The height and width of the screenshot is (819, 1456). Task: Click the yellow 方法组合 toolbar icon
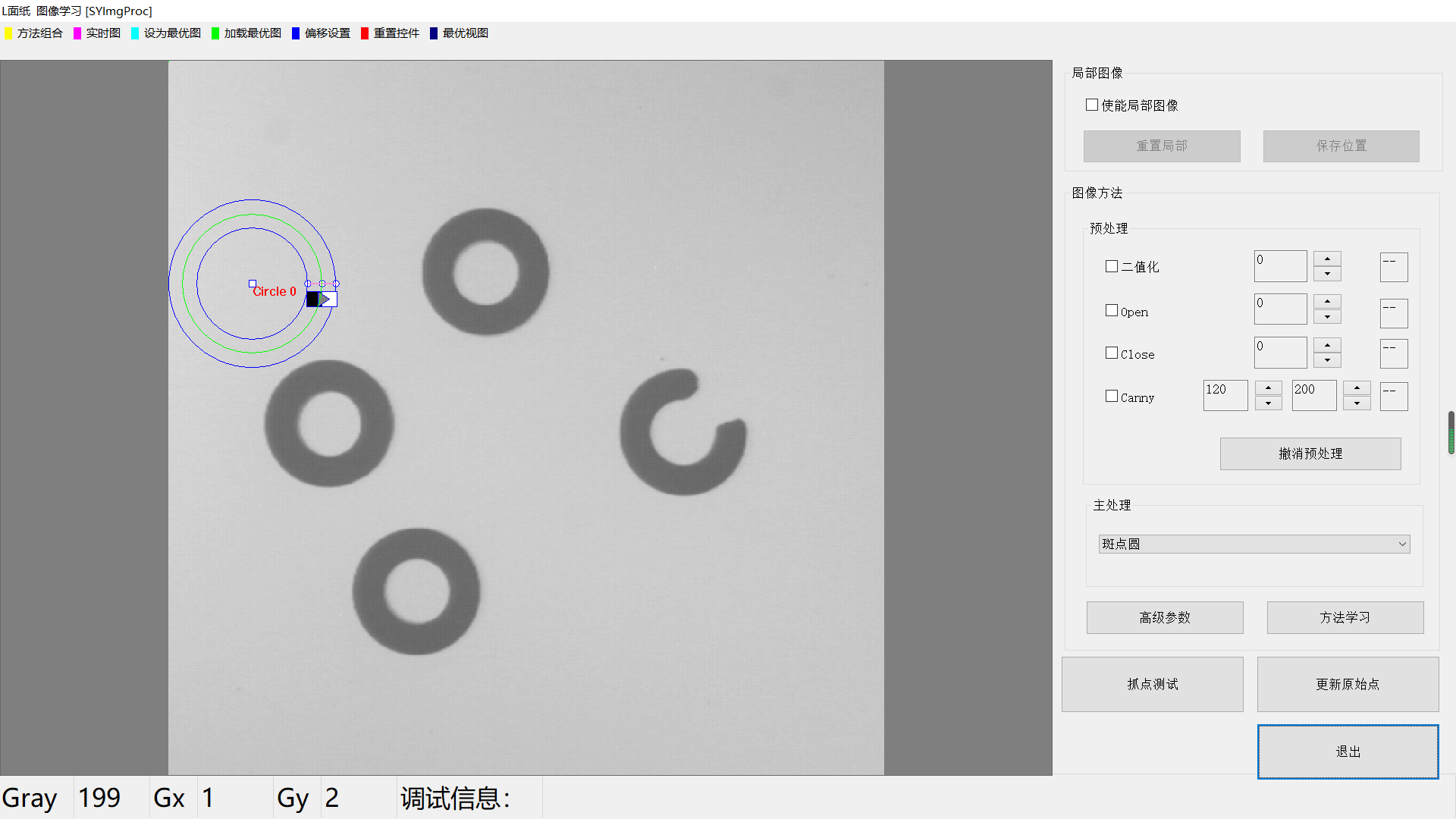pos(8,33)
